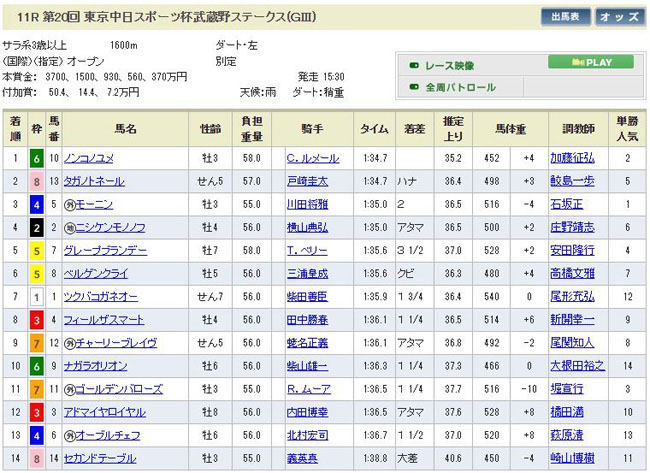650x473 pixels.
Task: Open trainer 加藤征弘 link
Action: coord(572,158)
